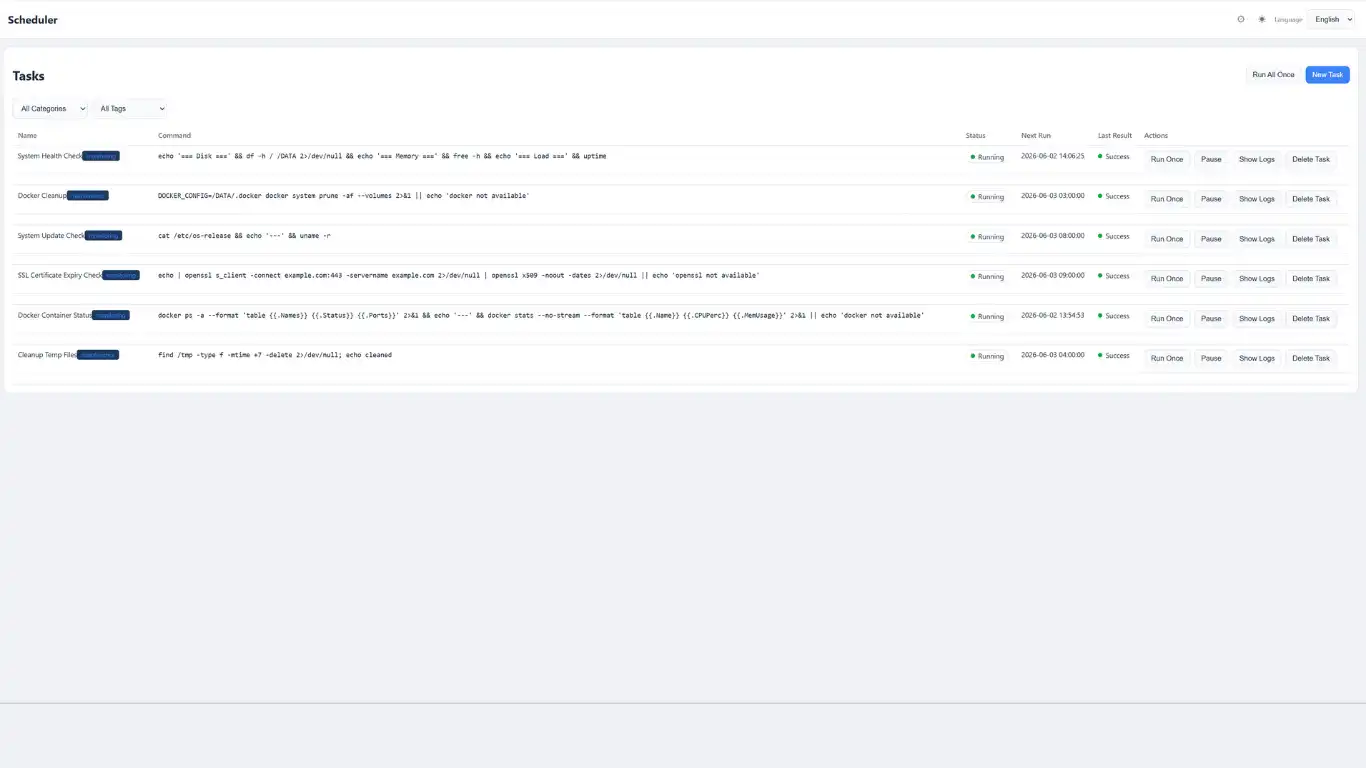The image size is (1366, 768).
Task: Run Once the System Update Check task
Action: point(1167,239)
